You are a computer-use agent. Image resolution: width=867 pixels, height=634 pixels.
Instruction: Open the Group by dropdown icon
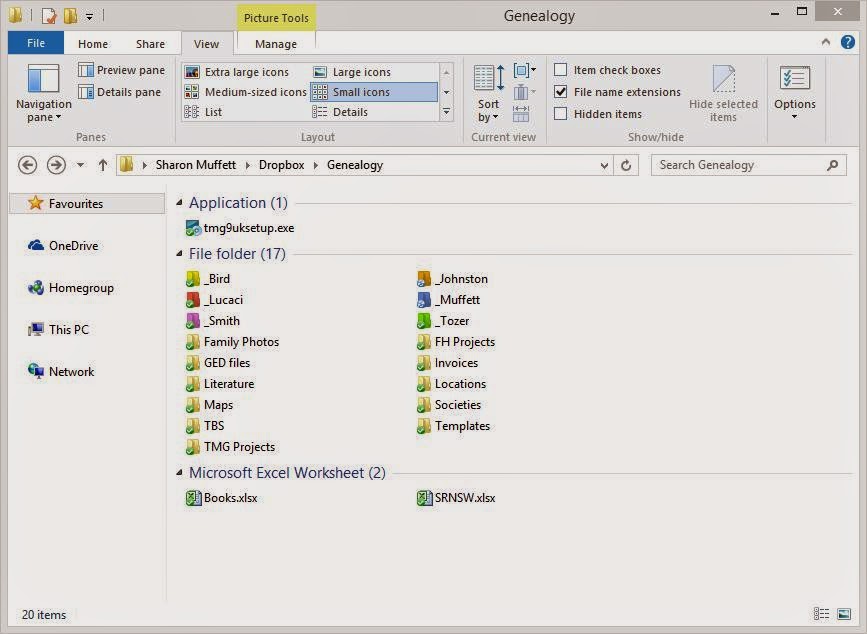524,70
